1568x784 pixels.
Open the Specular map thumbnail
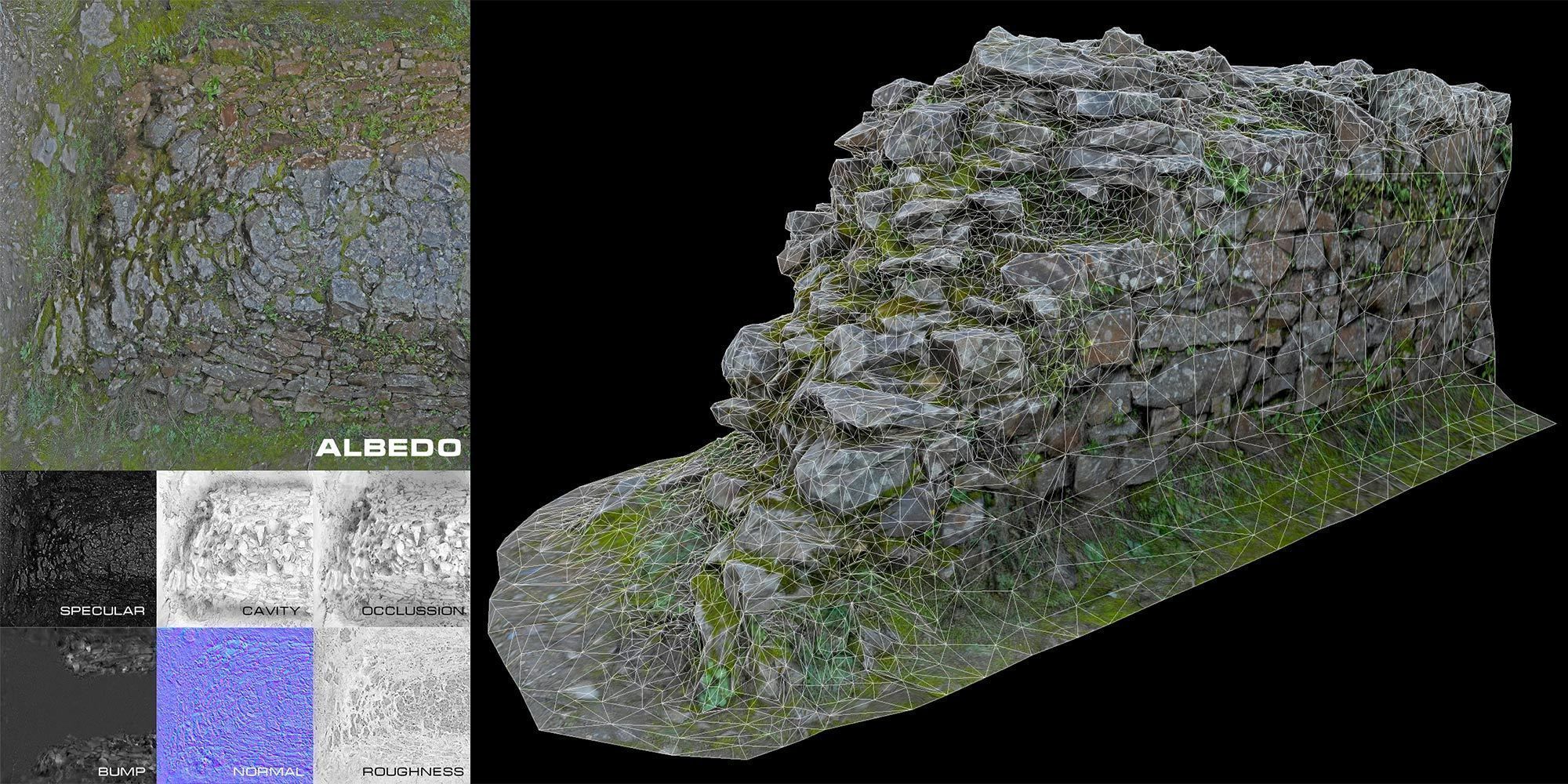point(78,548)
